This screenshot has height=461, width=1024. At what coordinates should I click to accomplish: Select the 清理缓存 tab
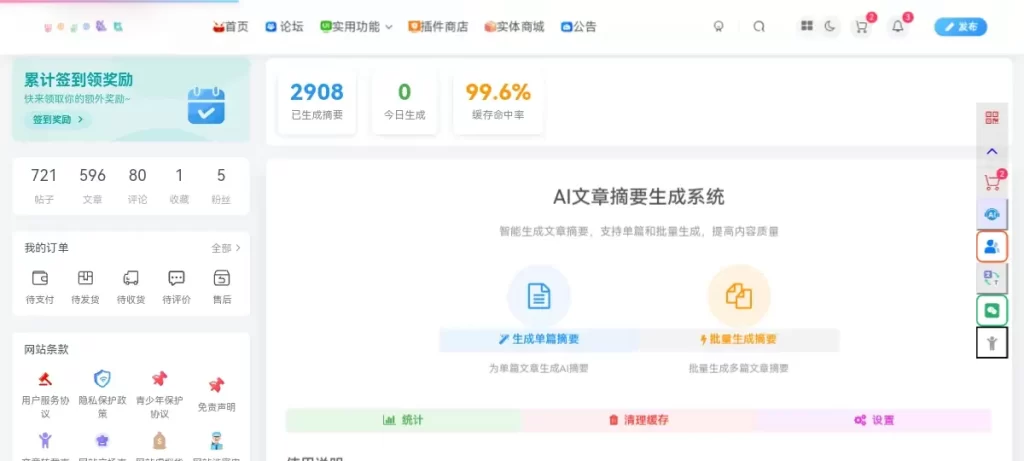(x=638, y=420)
